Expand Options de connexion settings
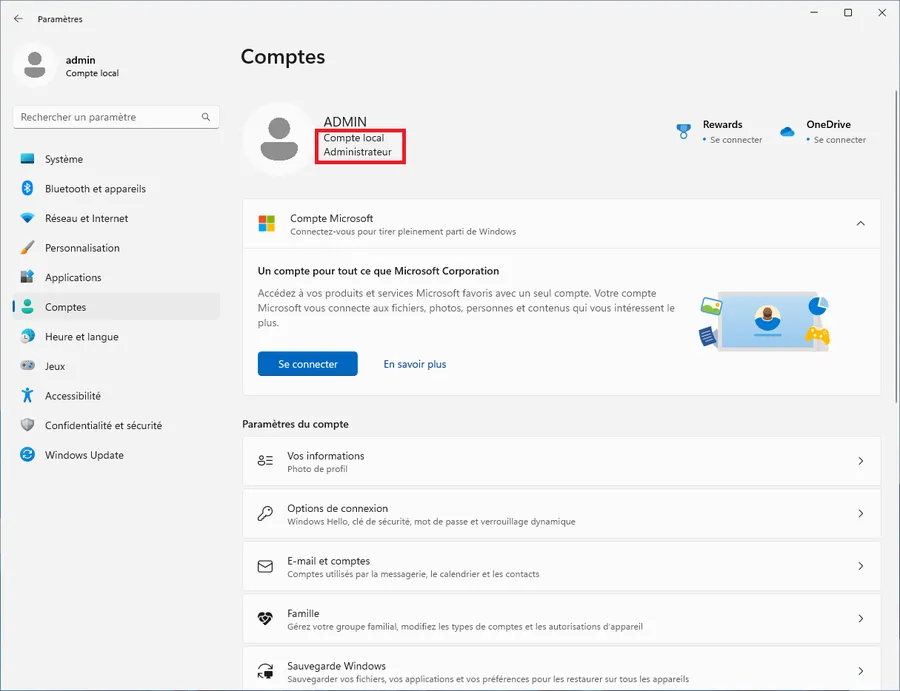The image size is (900, 691). (860, 514)
